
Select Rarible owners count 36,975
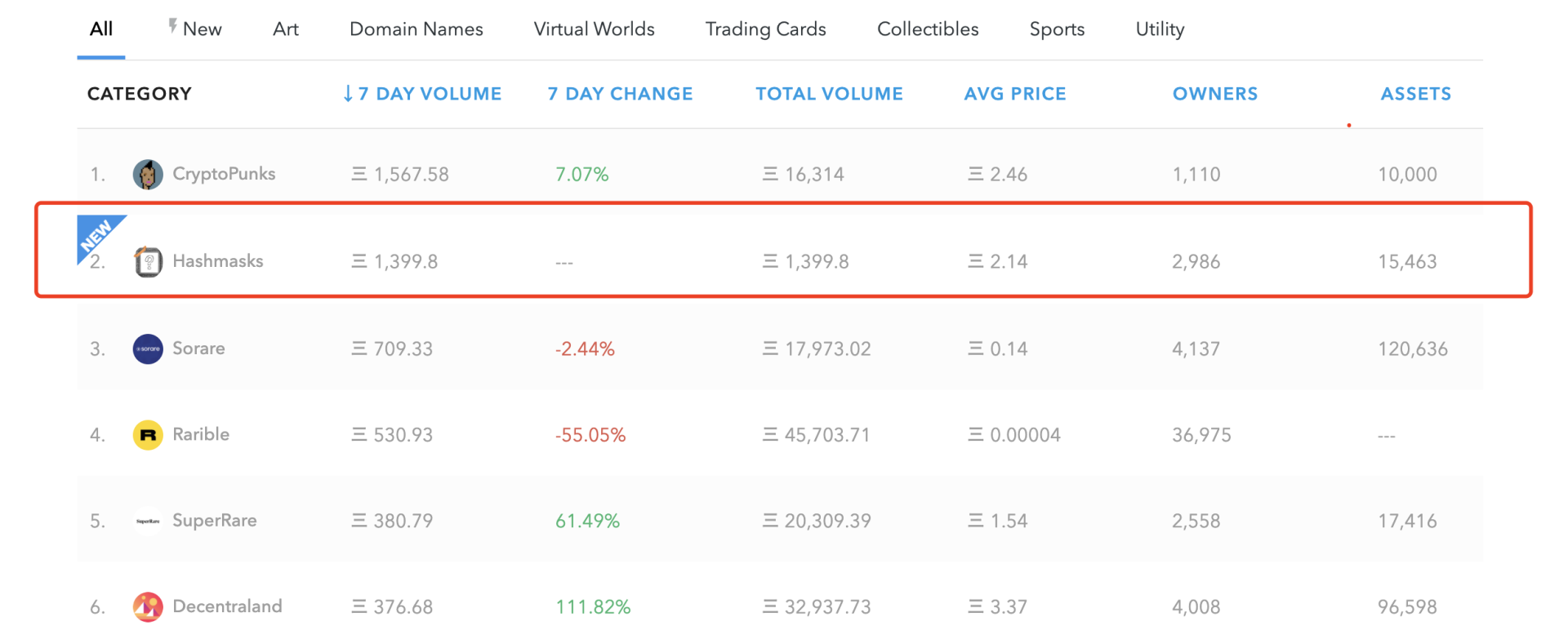[x=1201, y=435]
